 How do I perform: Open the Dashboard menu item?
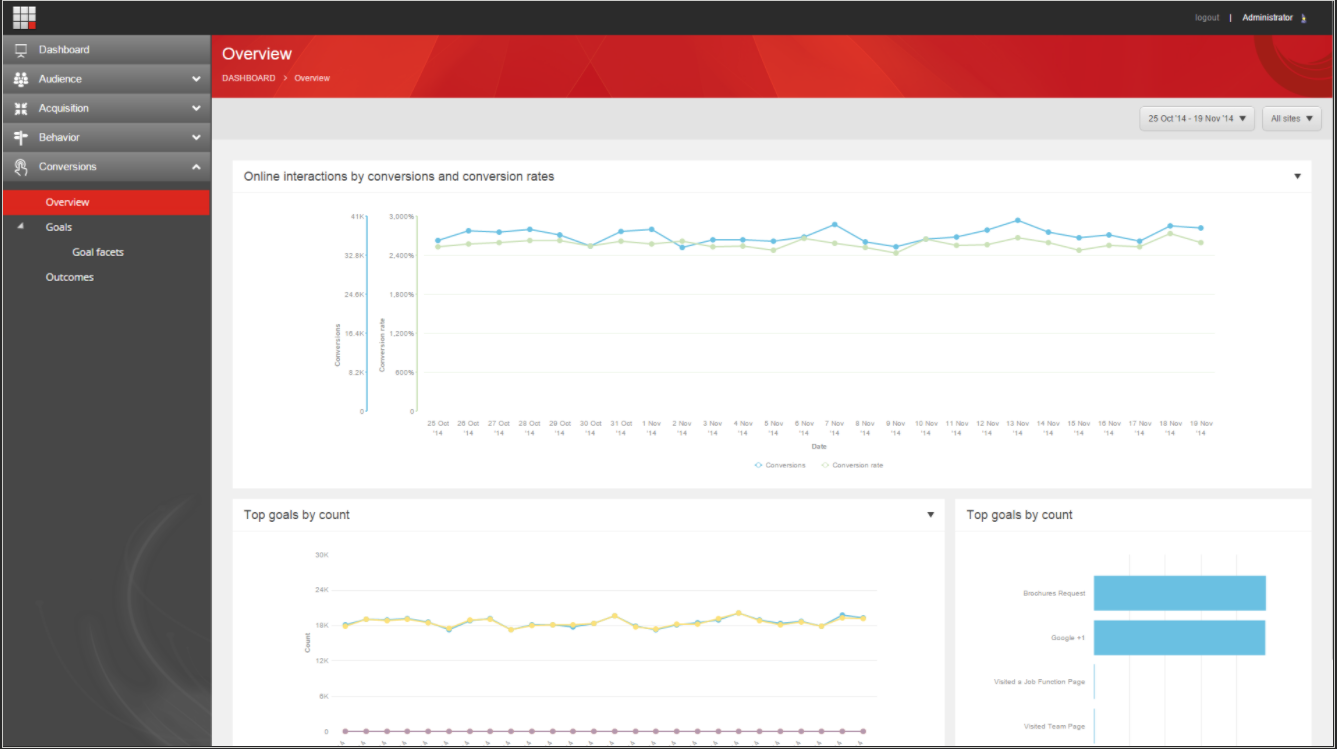pyautogui.click(x=106, y=50)
